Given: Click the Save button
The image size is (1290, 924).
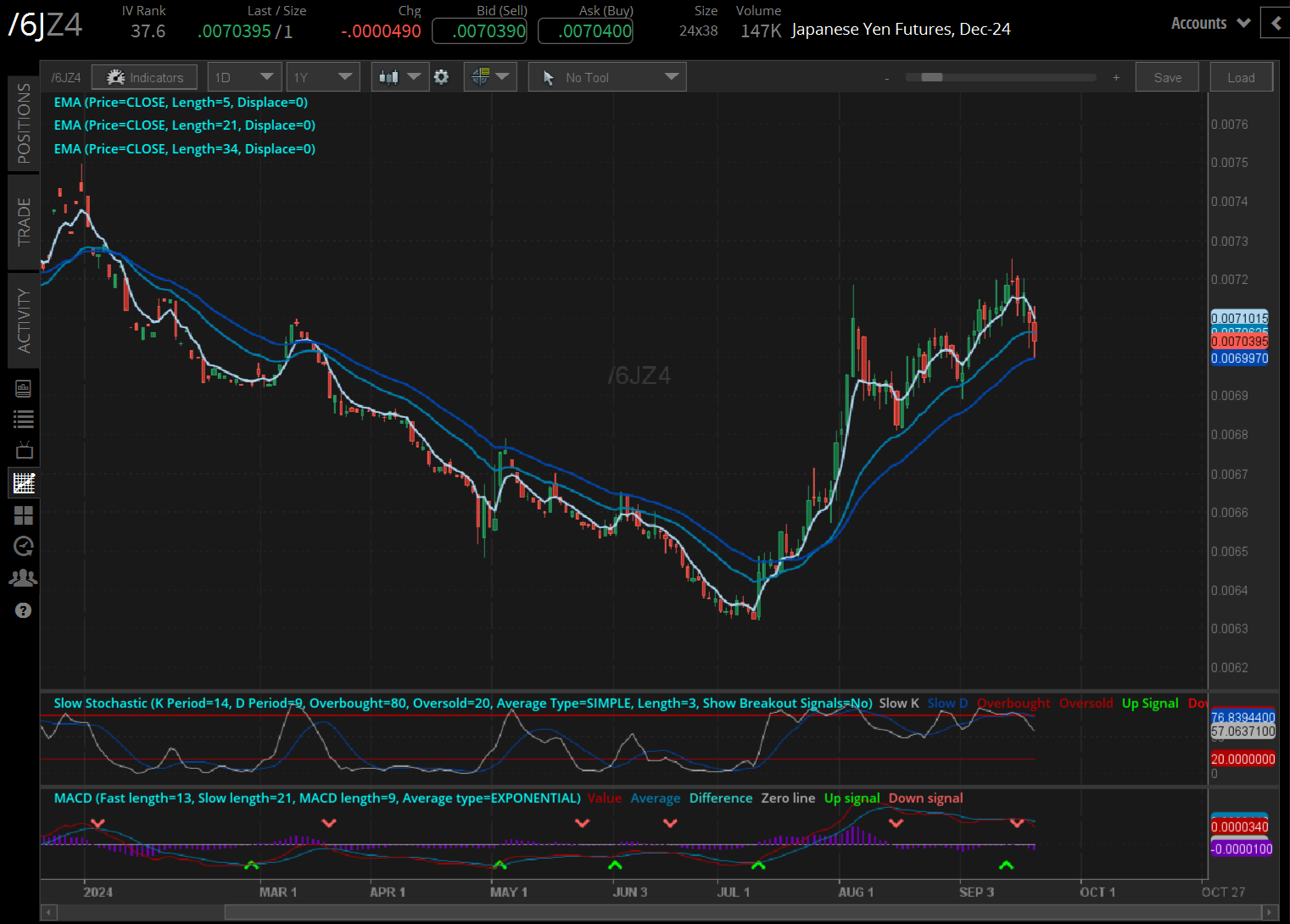Looking at the screenshot, I should click(1167, 77).
